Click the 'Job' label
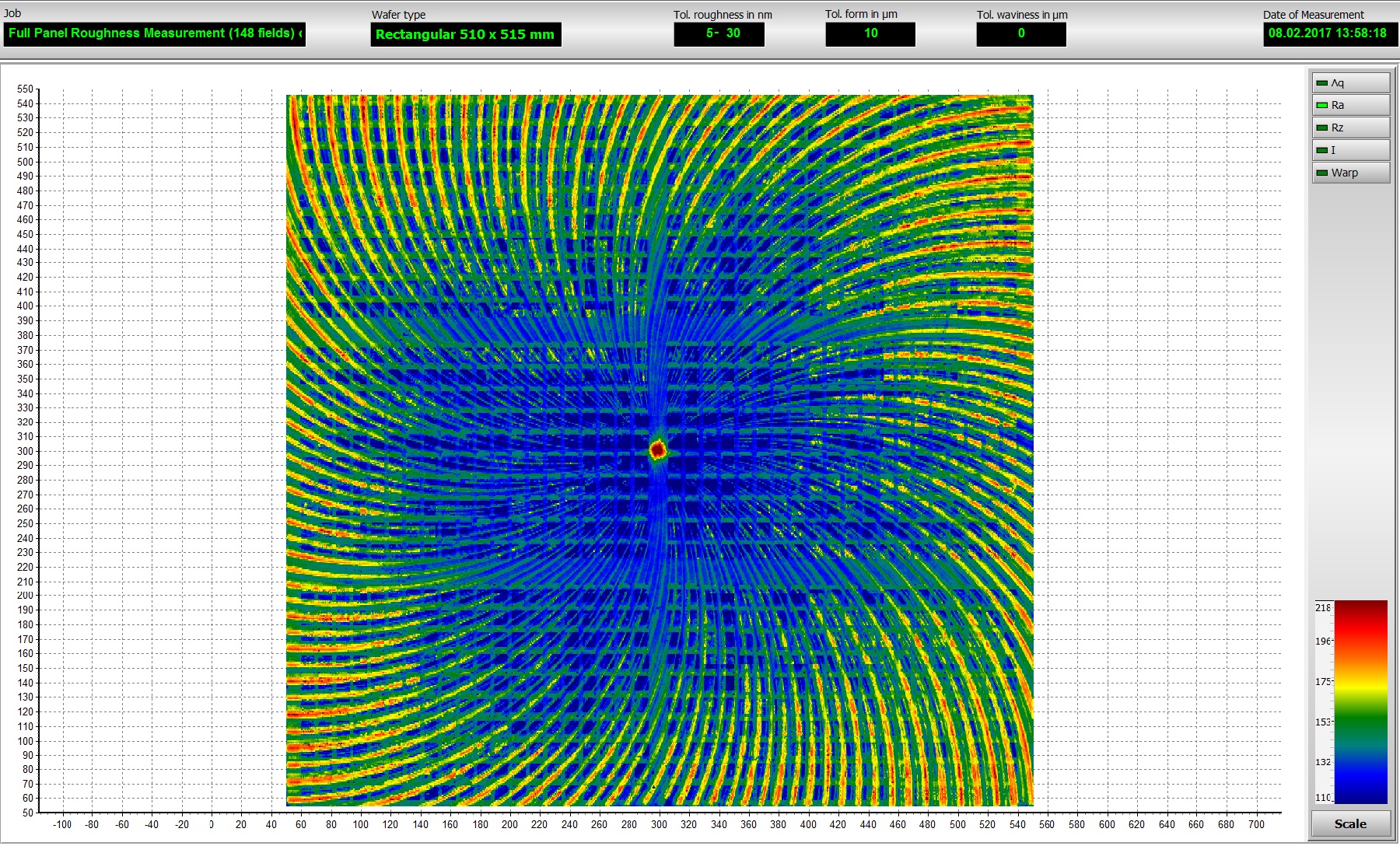This screenshot has width=1400, height=846. click(12, 13)
